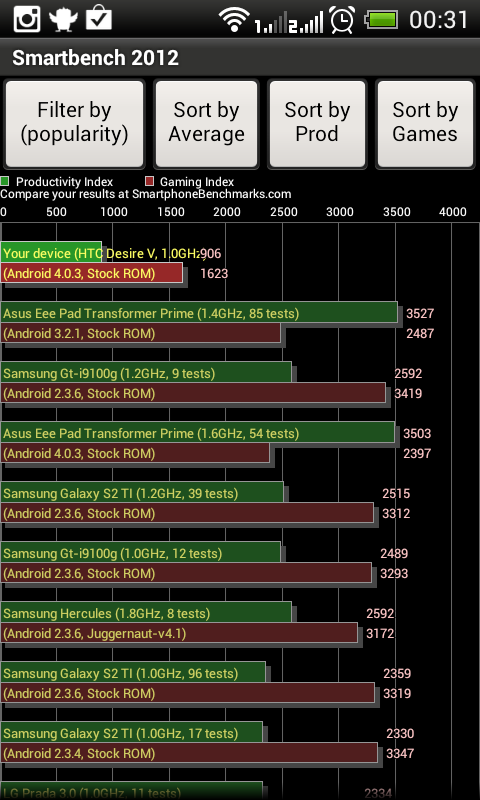Tap the SIM 1 signal strength icon

270,21
